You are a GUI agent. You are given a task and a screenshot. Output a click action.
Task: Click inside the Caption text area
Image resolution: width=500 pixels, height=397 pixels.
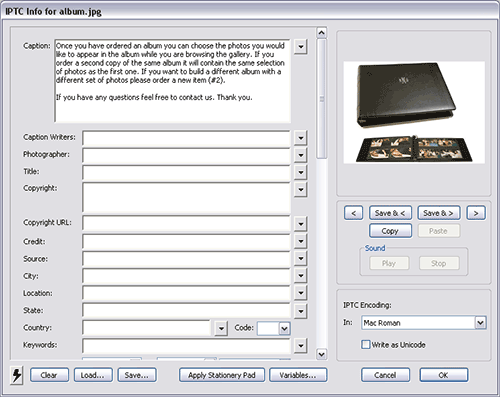point(173,81)
